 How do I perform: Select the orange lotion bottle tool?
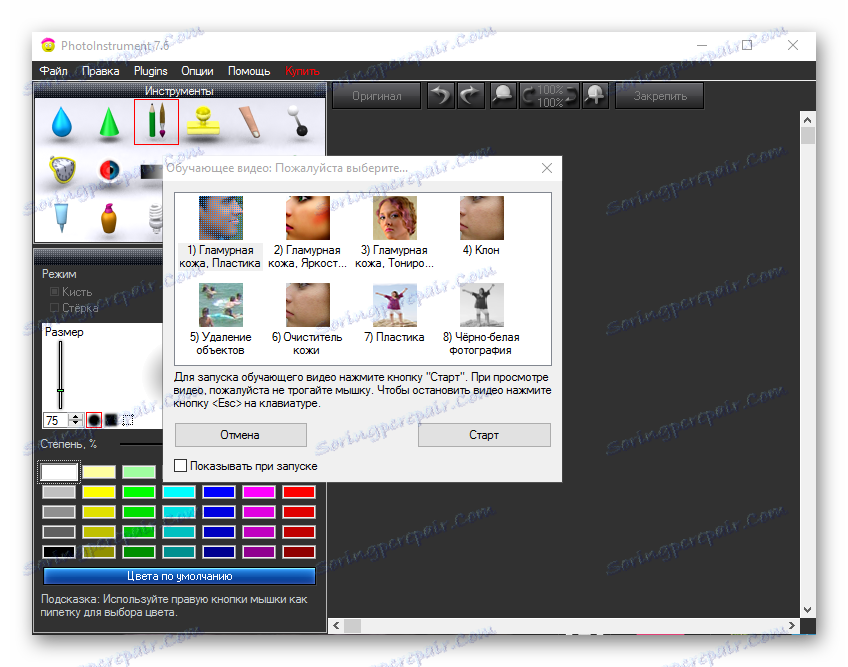pyautogui.click(x=109, y=218)
